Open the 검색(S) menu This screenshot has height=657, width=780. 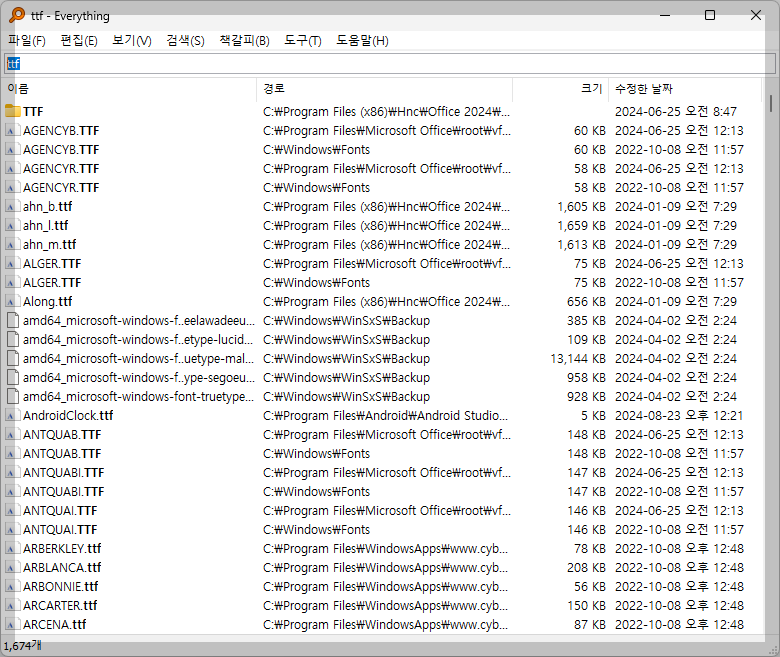[186, 41]
